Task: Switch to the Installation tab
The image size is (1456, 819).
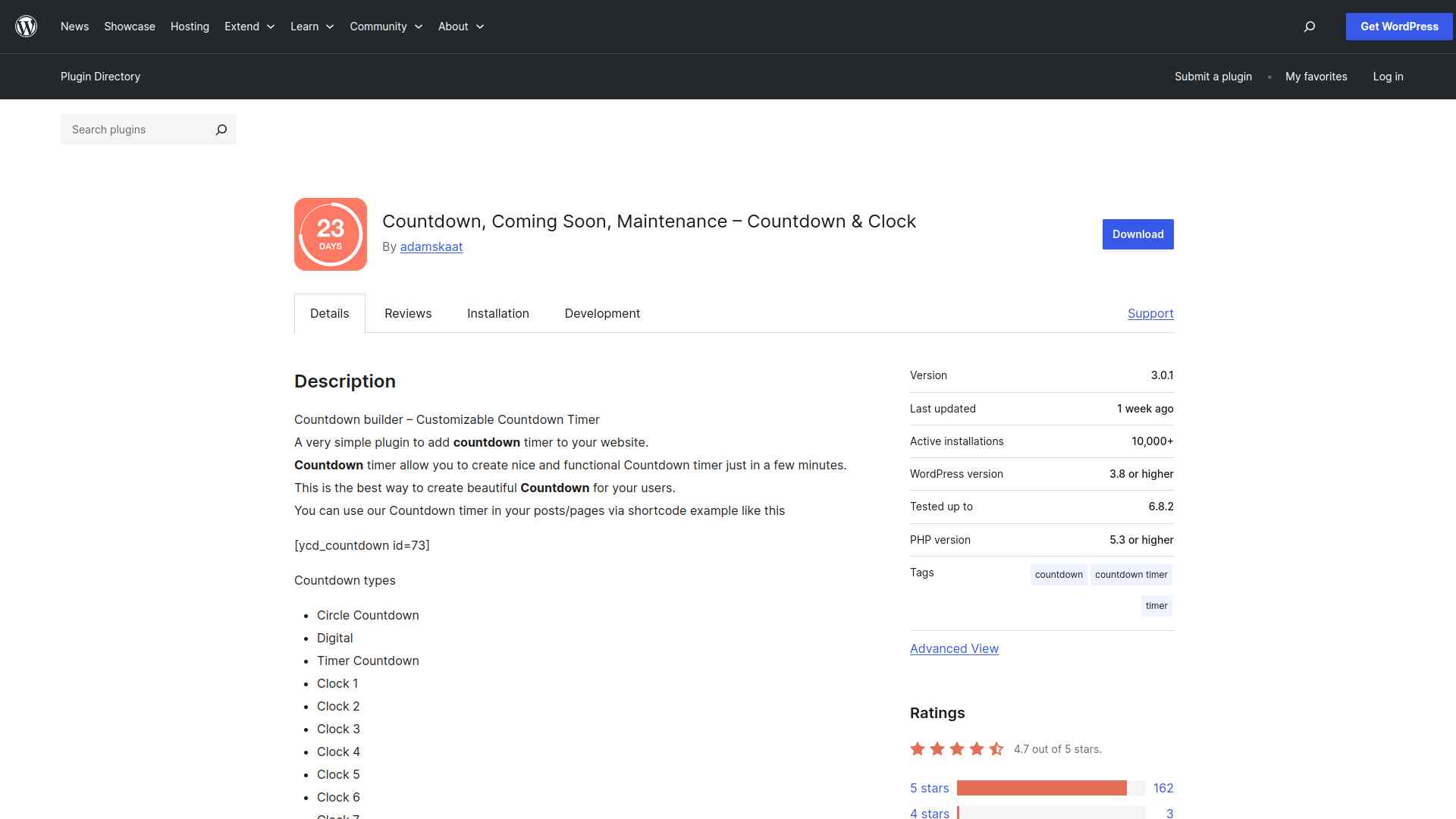Action: click(x=498, y=313)
